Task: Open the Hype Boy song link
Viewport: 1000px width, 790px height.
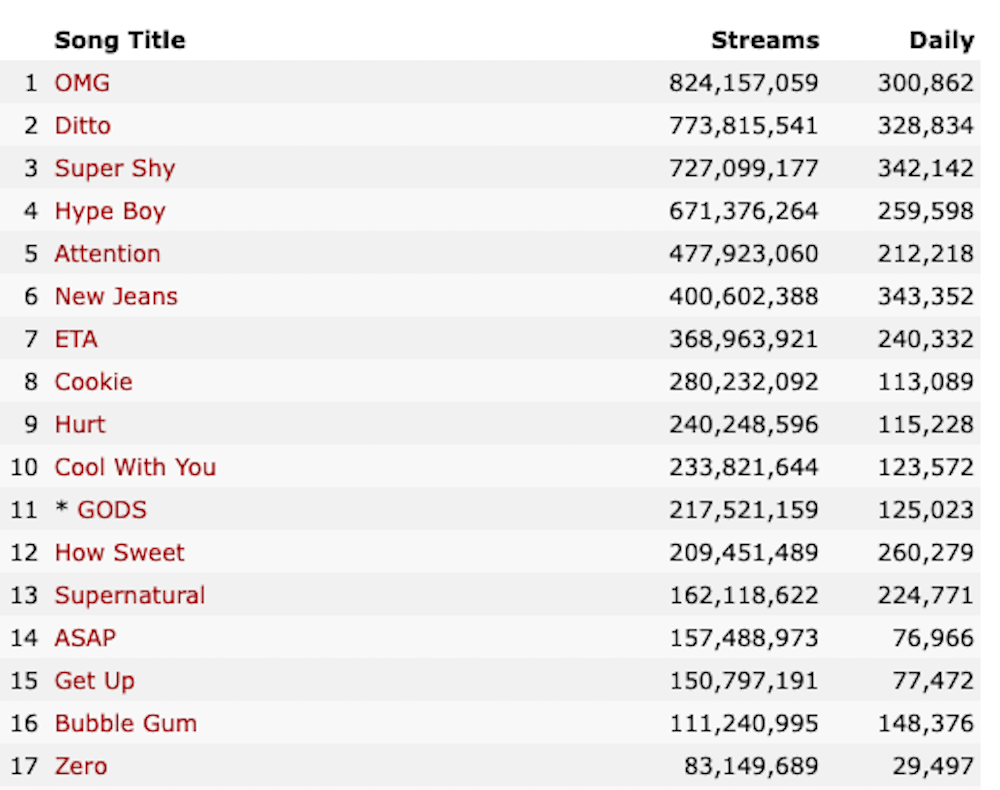Action: 110,212
